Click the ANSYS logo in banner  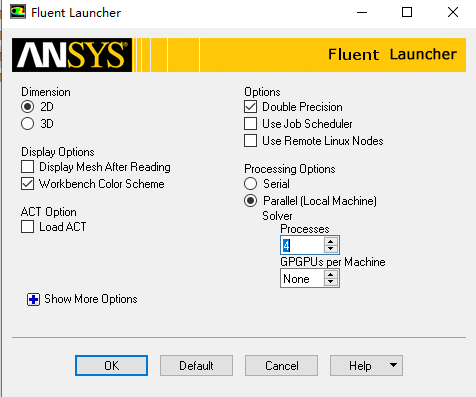72,55
